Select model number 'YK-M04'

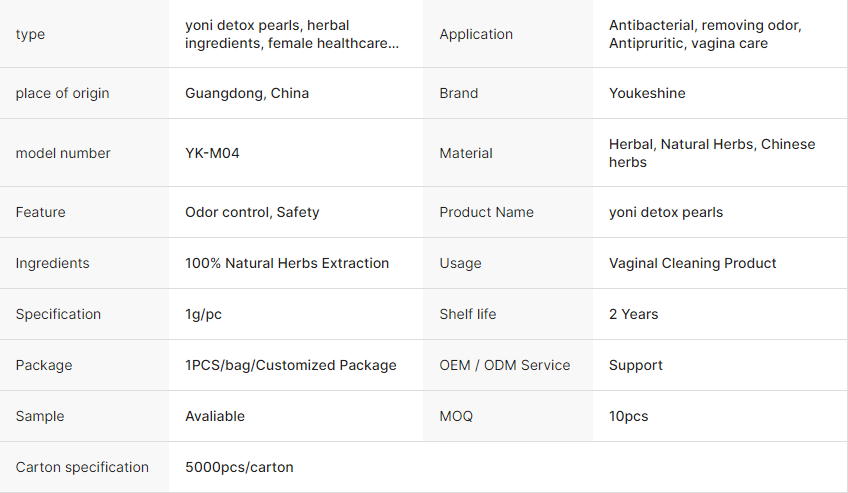point(212,153)
